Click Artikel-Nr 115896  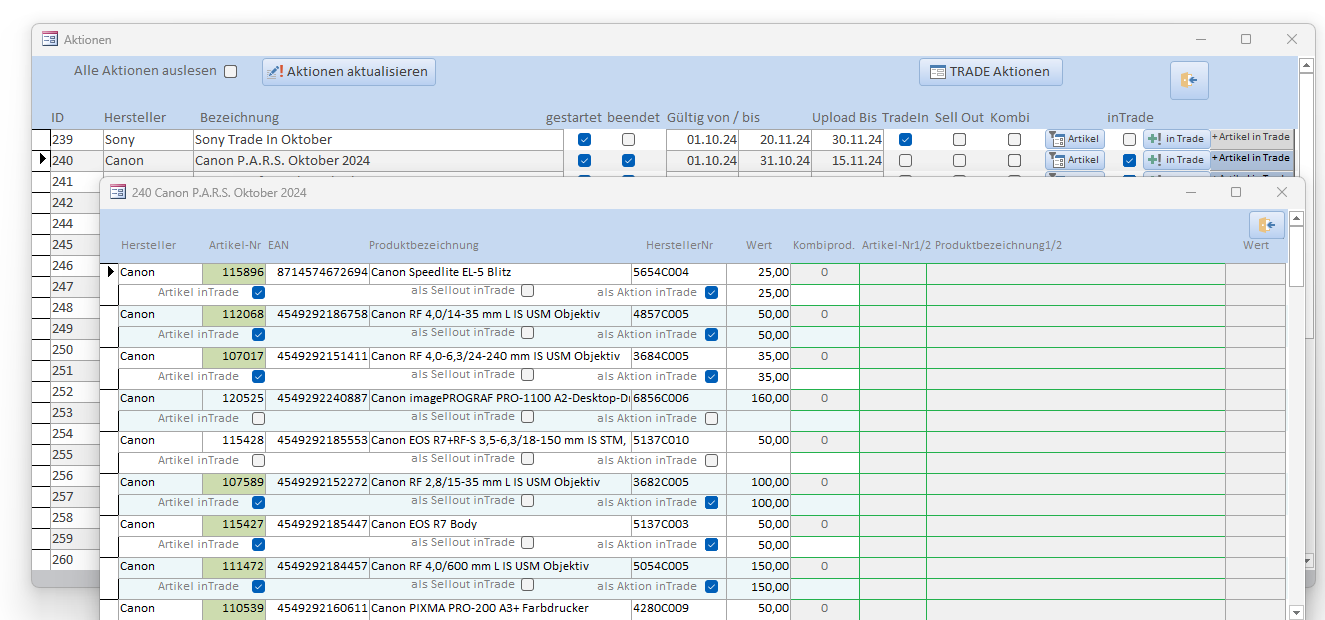tap(234, 272)
